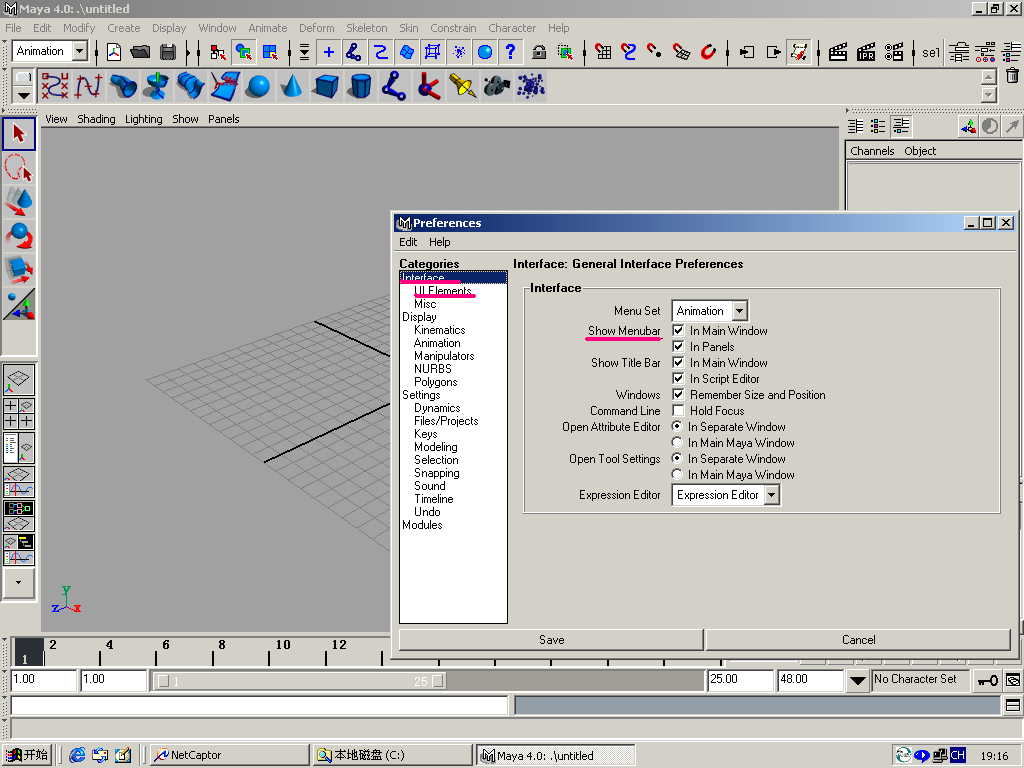Select the arrow Select tool in toolbox
The image size is (1024, 768).
18,134
